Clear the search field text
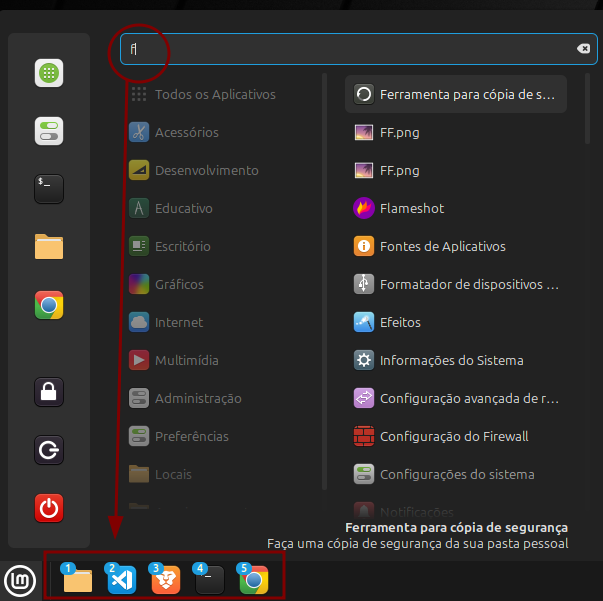Viewport: 603px width, 601px height. [583, 49]
